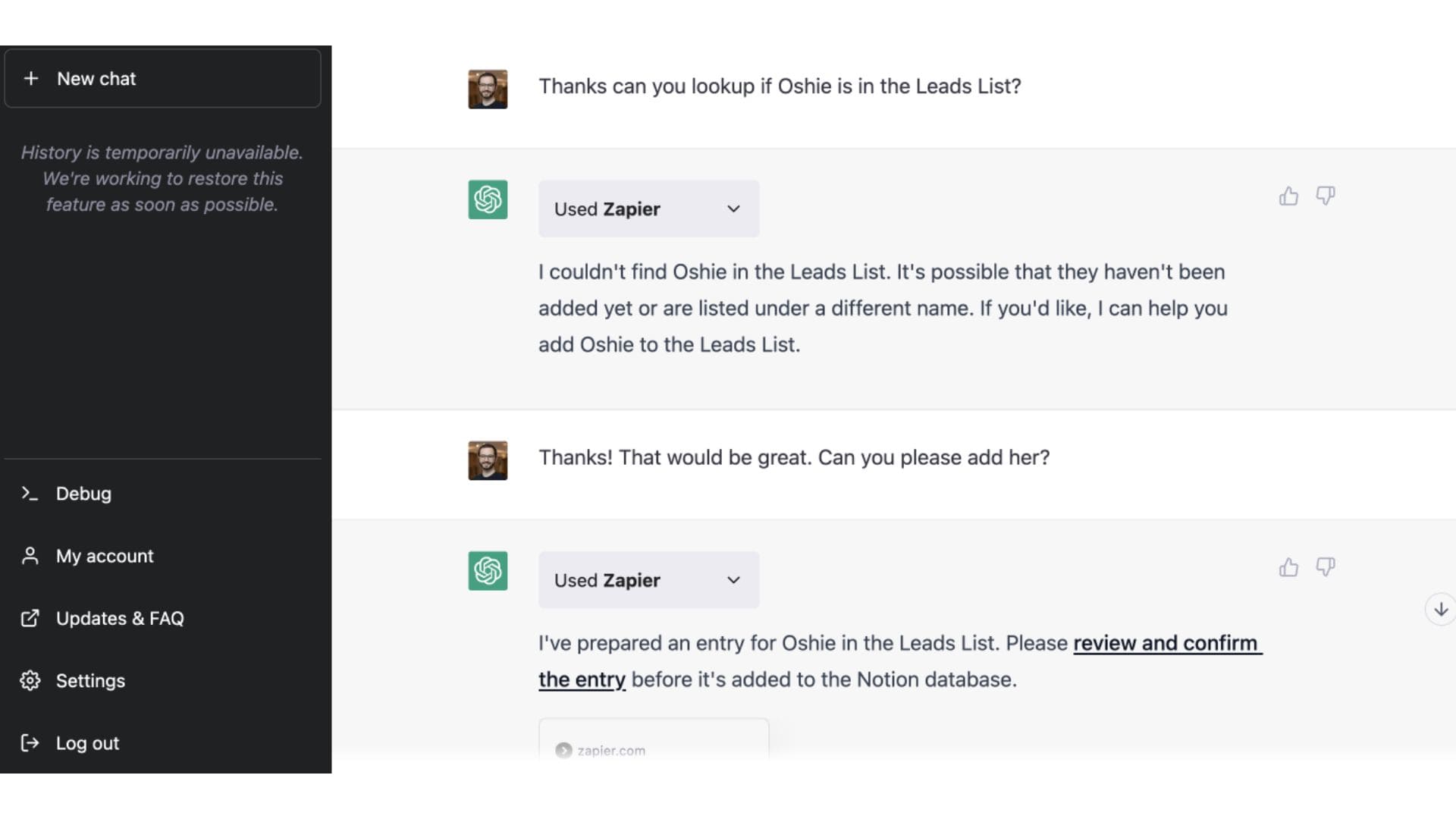Click the user avatar beside 'Can you please add her?'

tap(488, 460)
